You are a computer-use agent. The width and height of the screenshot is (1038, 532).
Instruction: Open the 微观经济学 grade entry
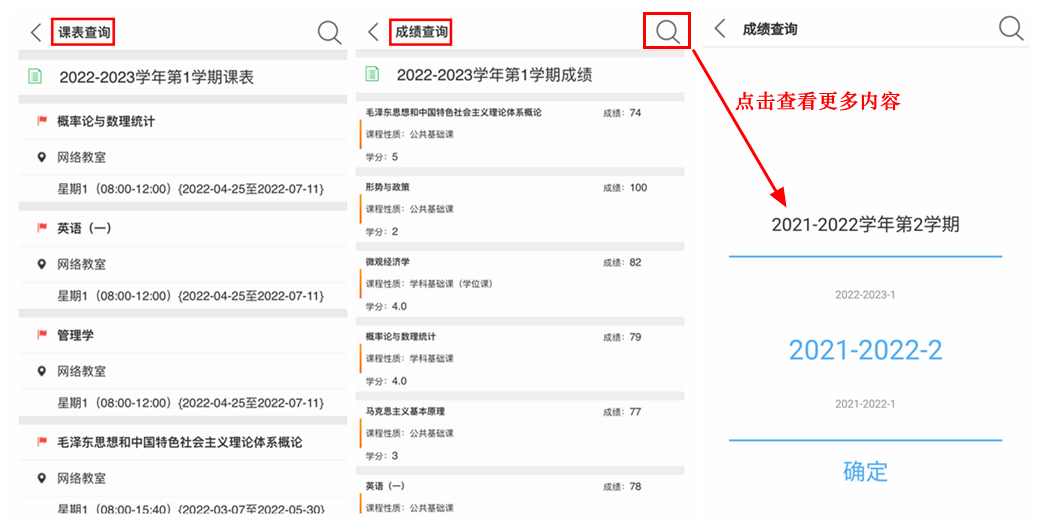(520, 284)
